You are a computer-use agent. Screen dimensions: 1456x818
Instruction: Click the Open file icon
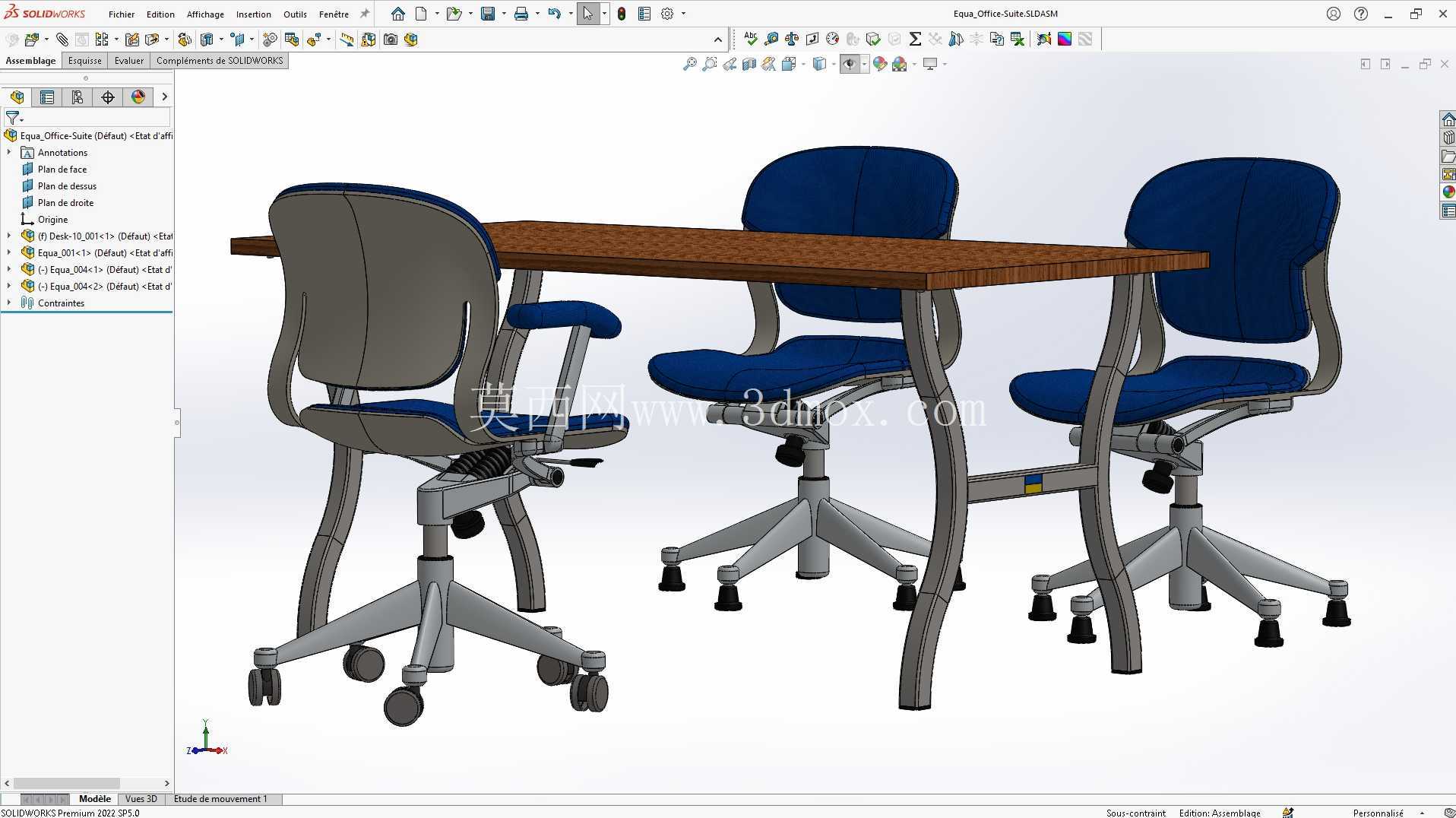[x=454, y=14]
